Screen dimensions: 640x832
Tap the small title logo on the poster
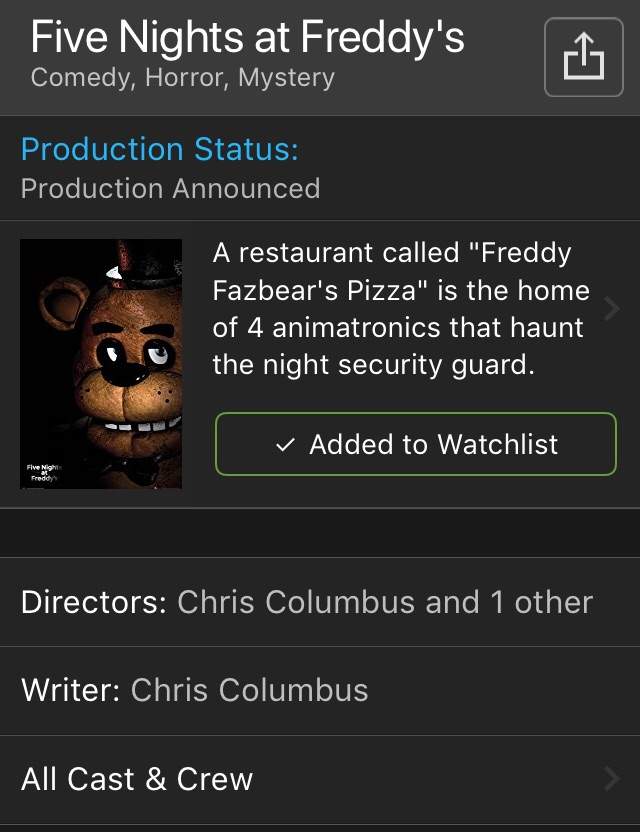(x=43, y=471)
